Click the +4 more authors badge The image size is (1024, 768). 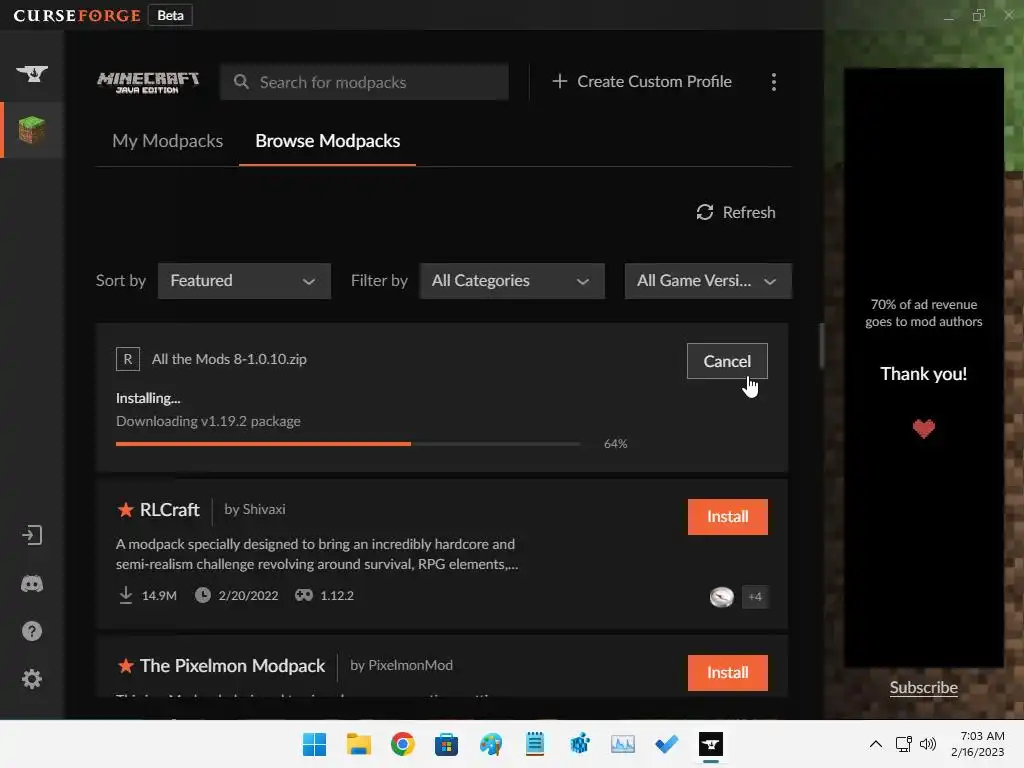coord(755,596)
